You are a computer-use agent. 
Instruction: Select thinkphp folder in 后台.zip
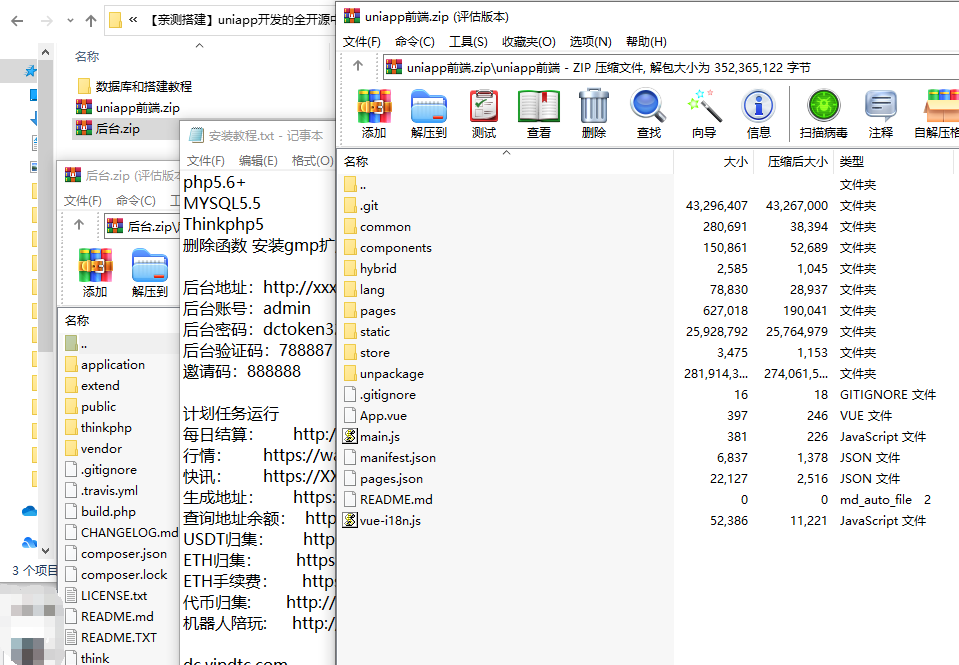(x=106, y=428)
